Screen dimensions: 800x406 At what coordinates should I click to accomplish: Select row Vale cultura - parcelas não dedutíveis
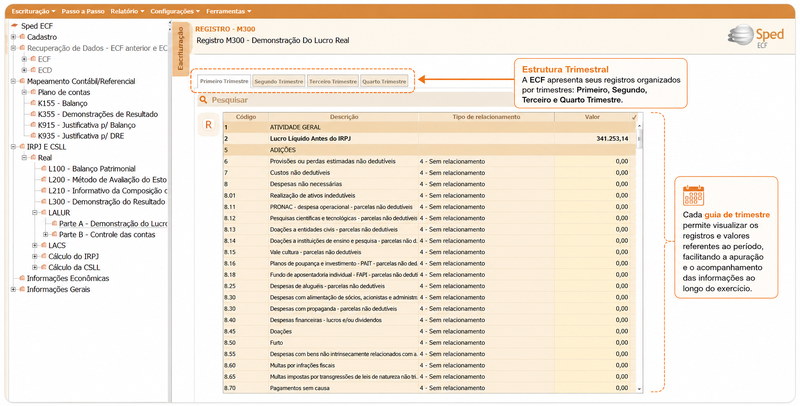[x=429, y=252]
